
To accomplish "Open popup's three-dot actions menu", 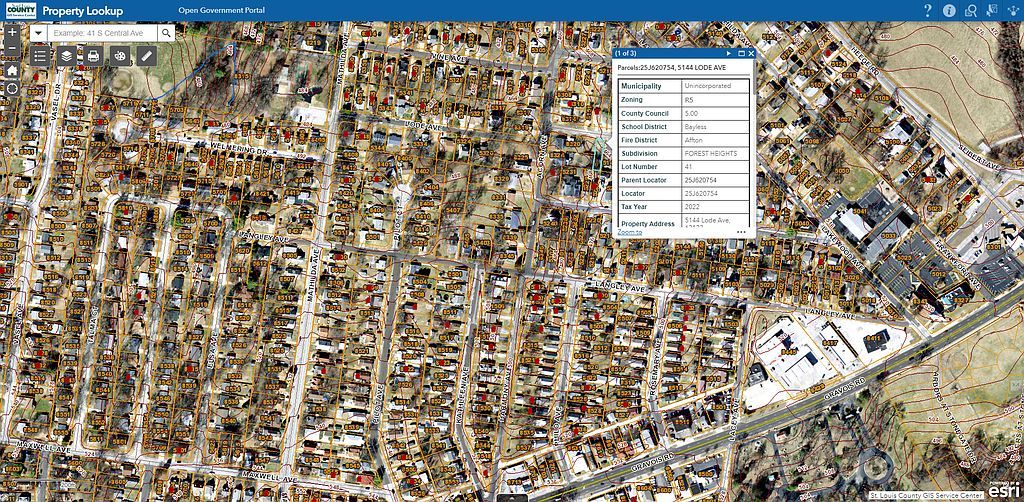I will pyautogui.click(x=741, y=232).
